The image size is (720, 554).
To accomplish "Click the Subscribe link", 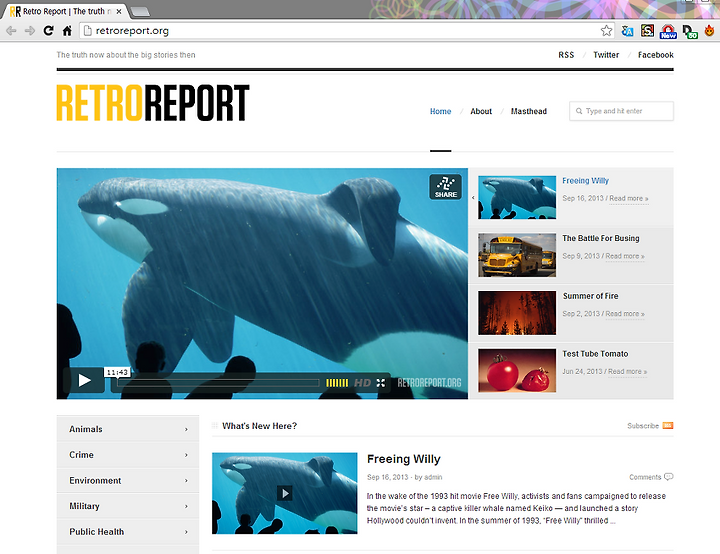I will pyautogui.click(x=643, y=426).
